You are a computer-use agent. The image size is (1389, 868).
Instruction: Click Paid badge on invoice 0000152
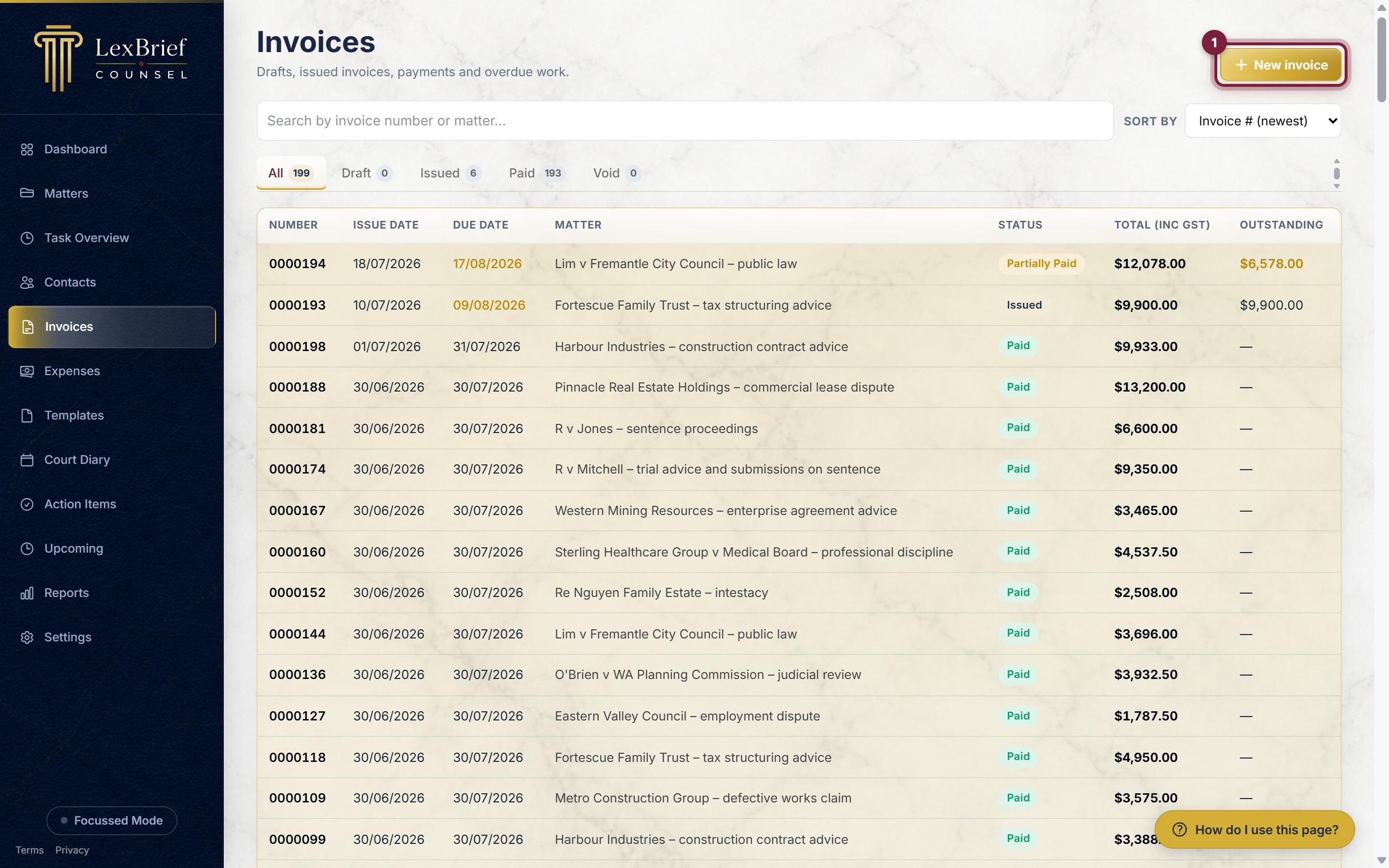[x=1018, y=593]
